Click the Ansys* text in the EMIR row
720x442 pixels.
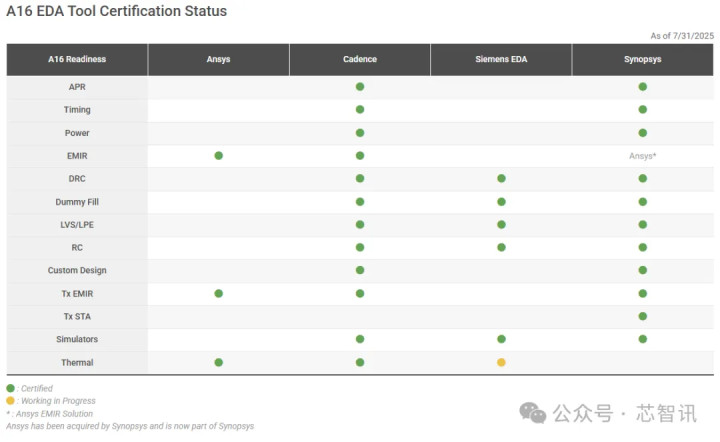coord(642,156)
